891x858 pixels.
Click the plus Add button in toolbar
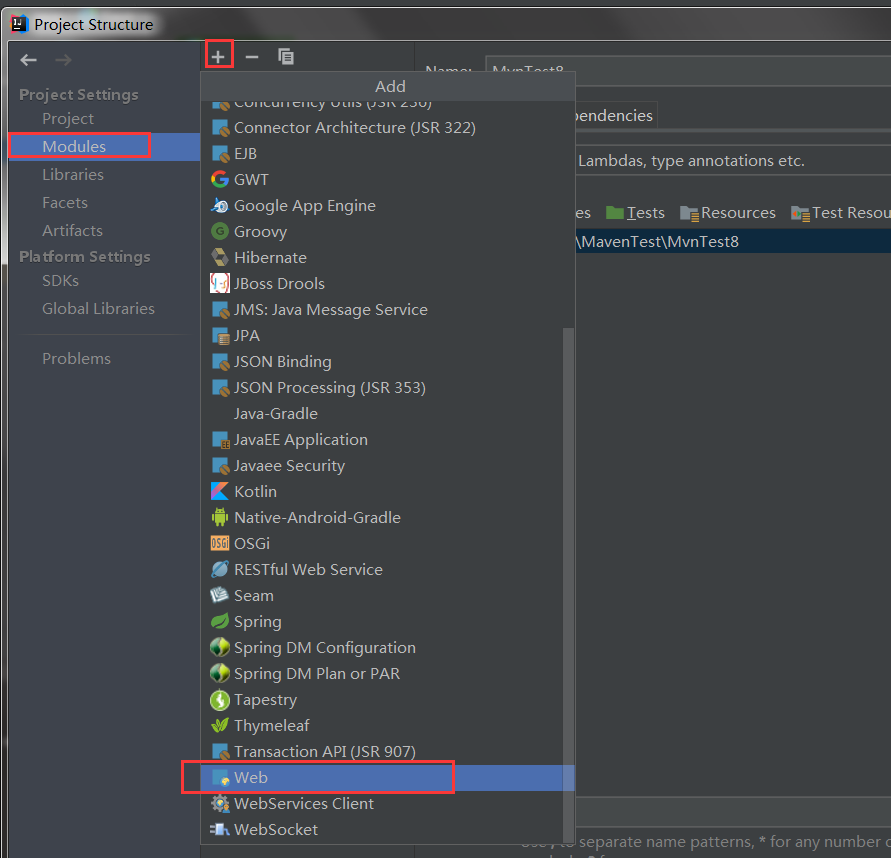[218, 56]
